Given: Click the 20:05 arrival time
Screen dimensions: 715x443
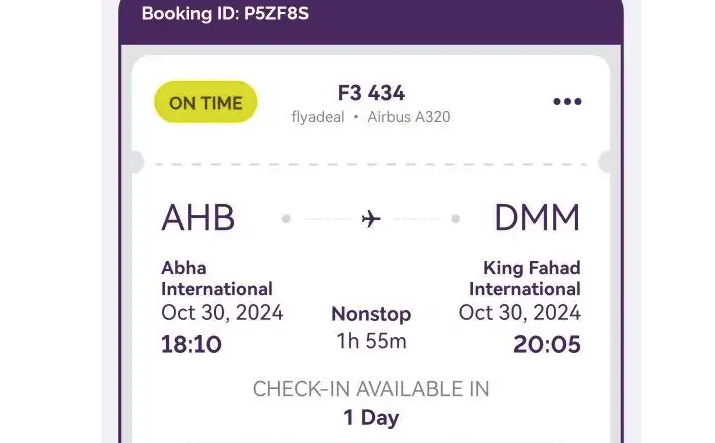Looking at the screenshot, I should (547, 345).
